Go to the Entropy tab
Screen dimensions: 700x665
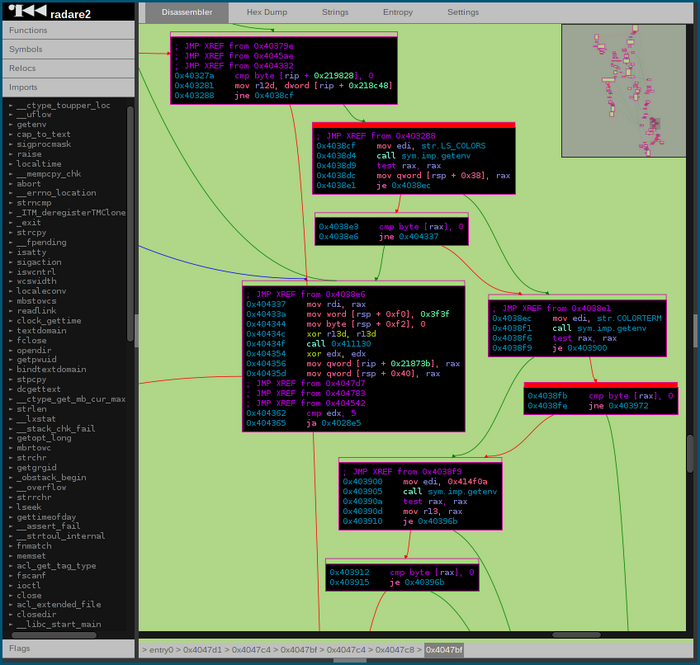(397, 12)
